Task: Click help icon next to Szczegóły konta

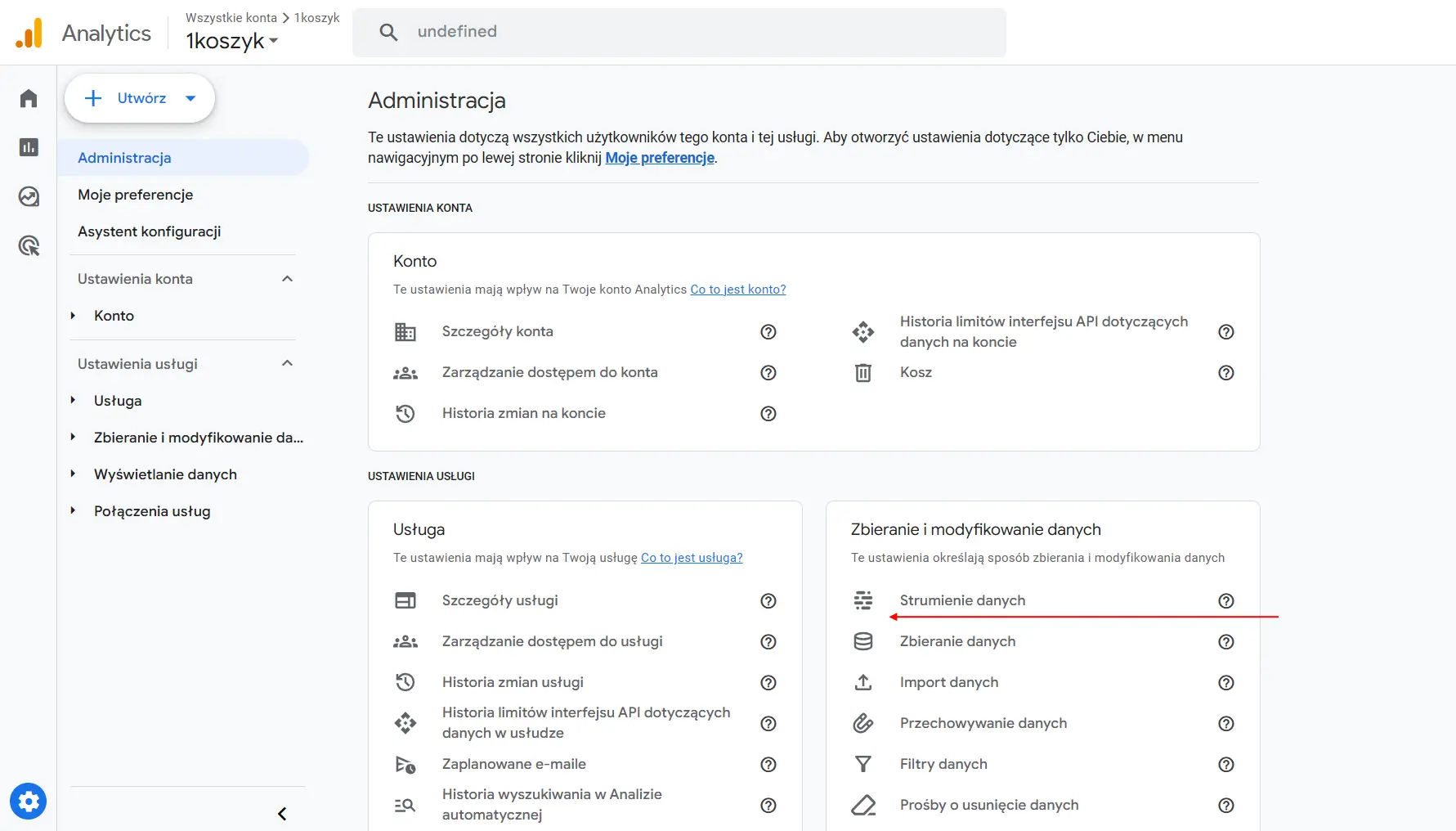Action: pyautogui.click(x=768, y=331)
